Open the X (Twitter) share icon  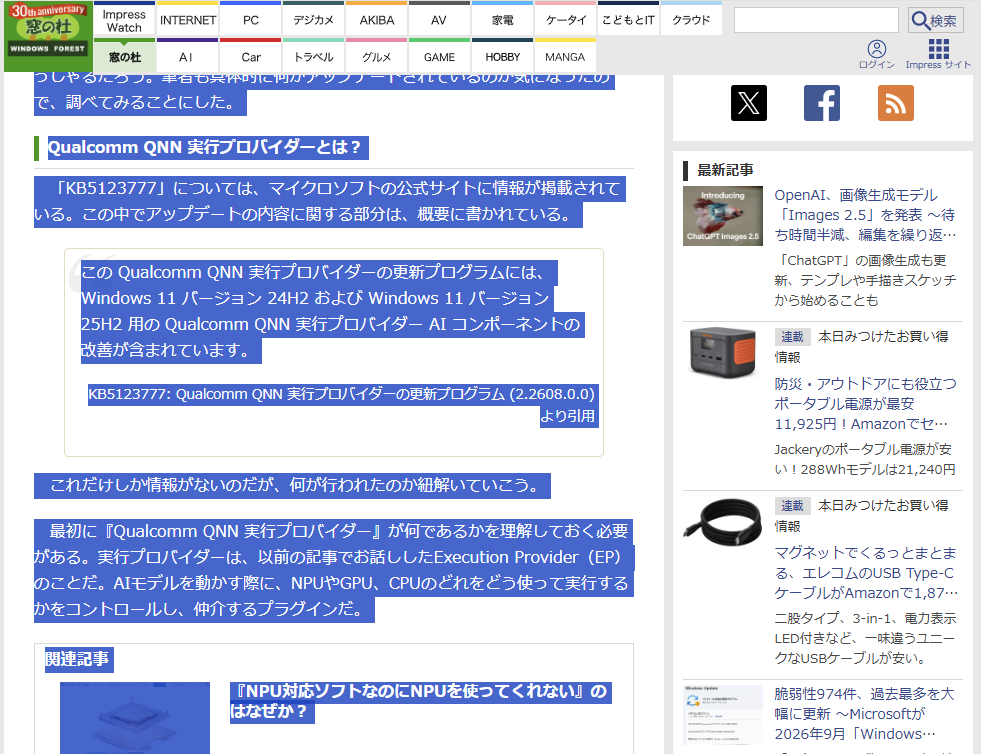749,103
